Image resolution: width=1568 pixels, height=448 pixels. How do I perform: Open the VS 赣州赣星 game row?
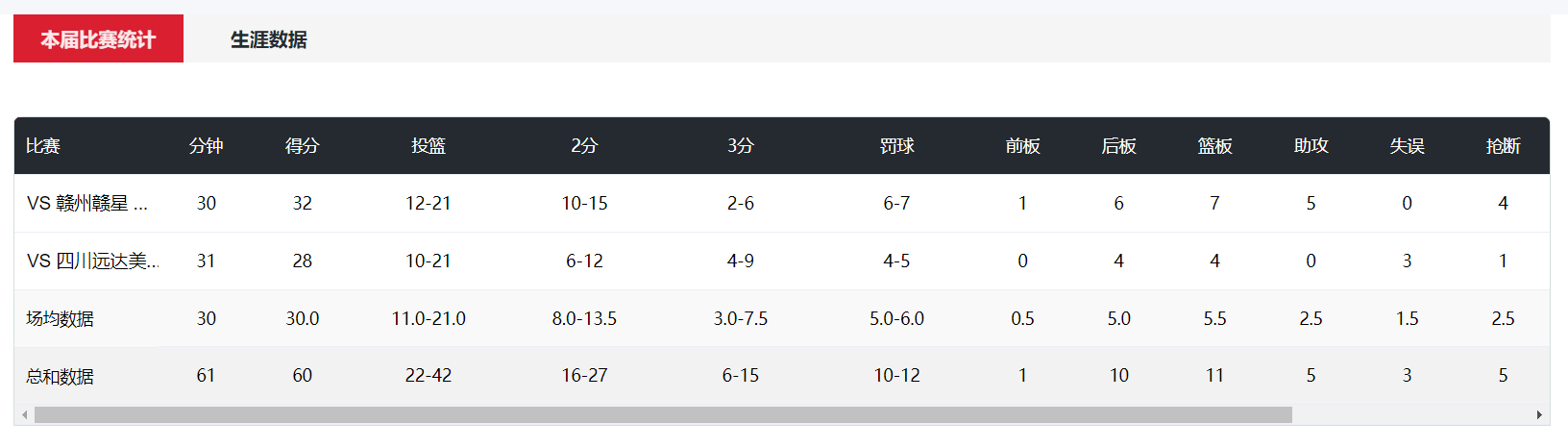pos(87,204)
